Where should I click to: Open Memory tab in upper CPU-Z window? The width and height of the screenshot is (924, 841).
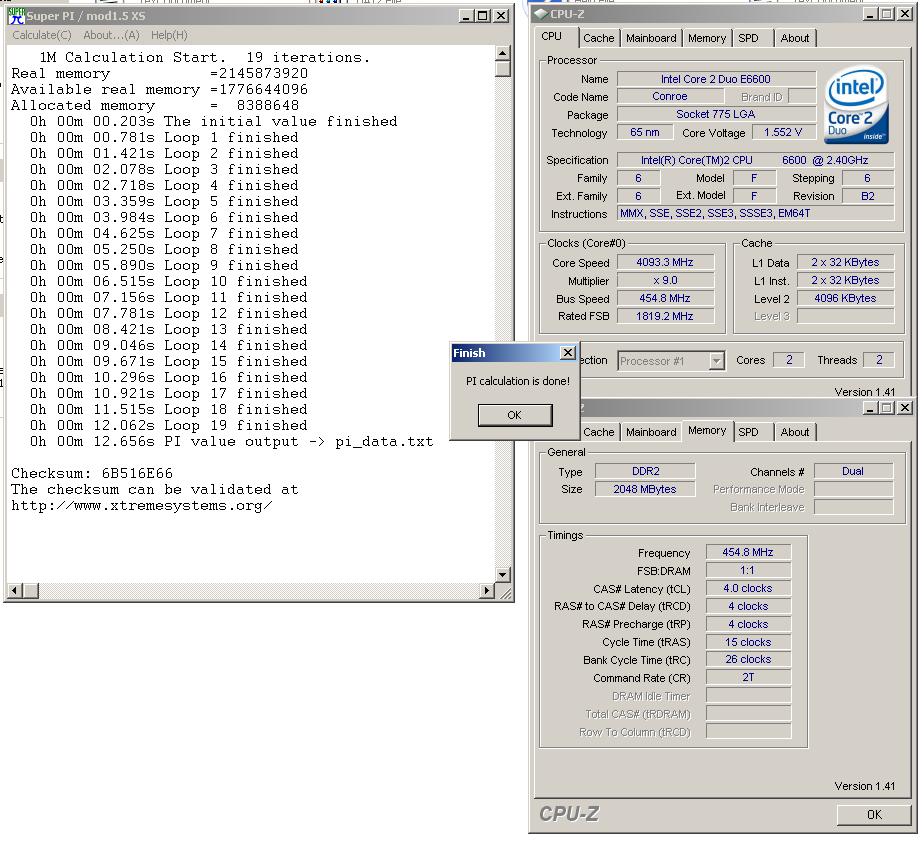(x=707, y=38)
